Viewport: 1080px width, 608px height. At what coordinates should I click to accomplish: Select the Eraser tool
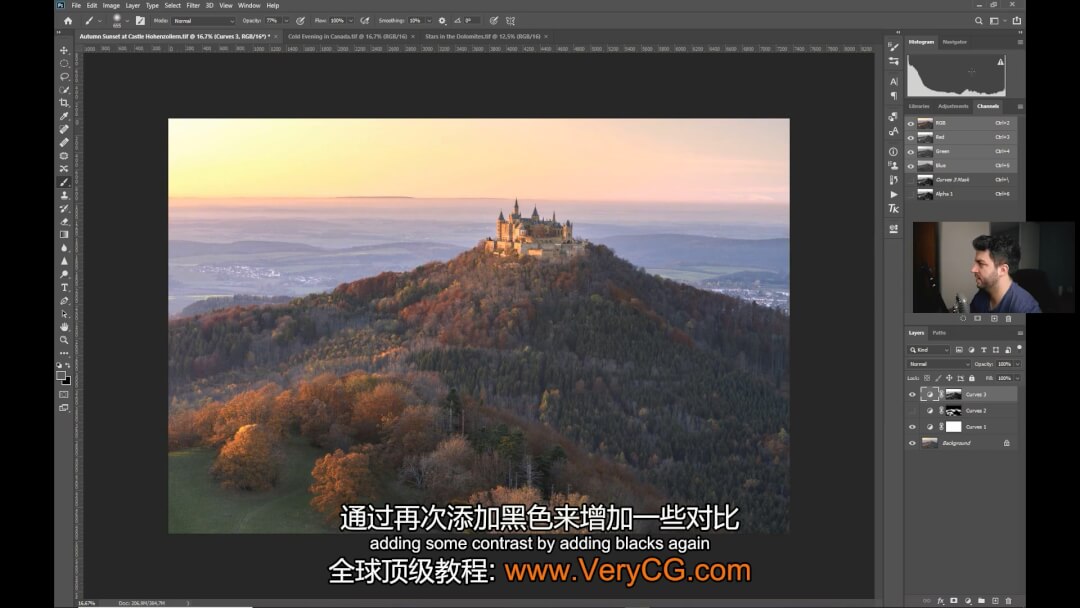pos(64,222)
